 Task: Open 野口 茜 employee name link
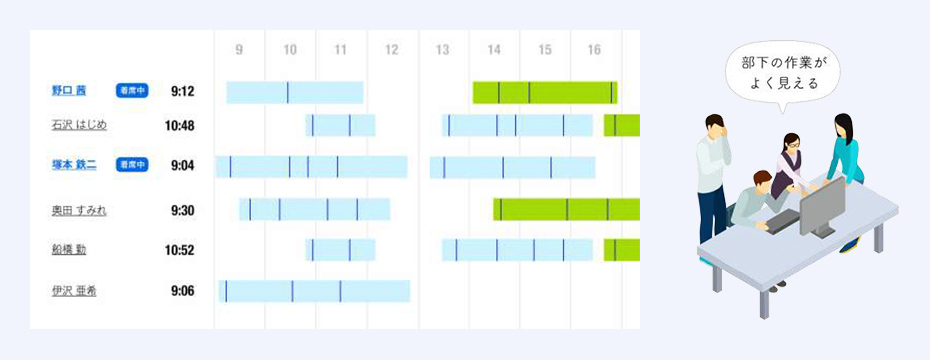pyautogui.click(x=69, y=91)
